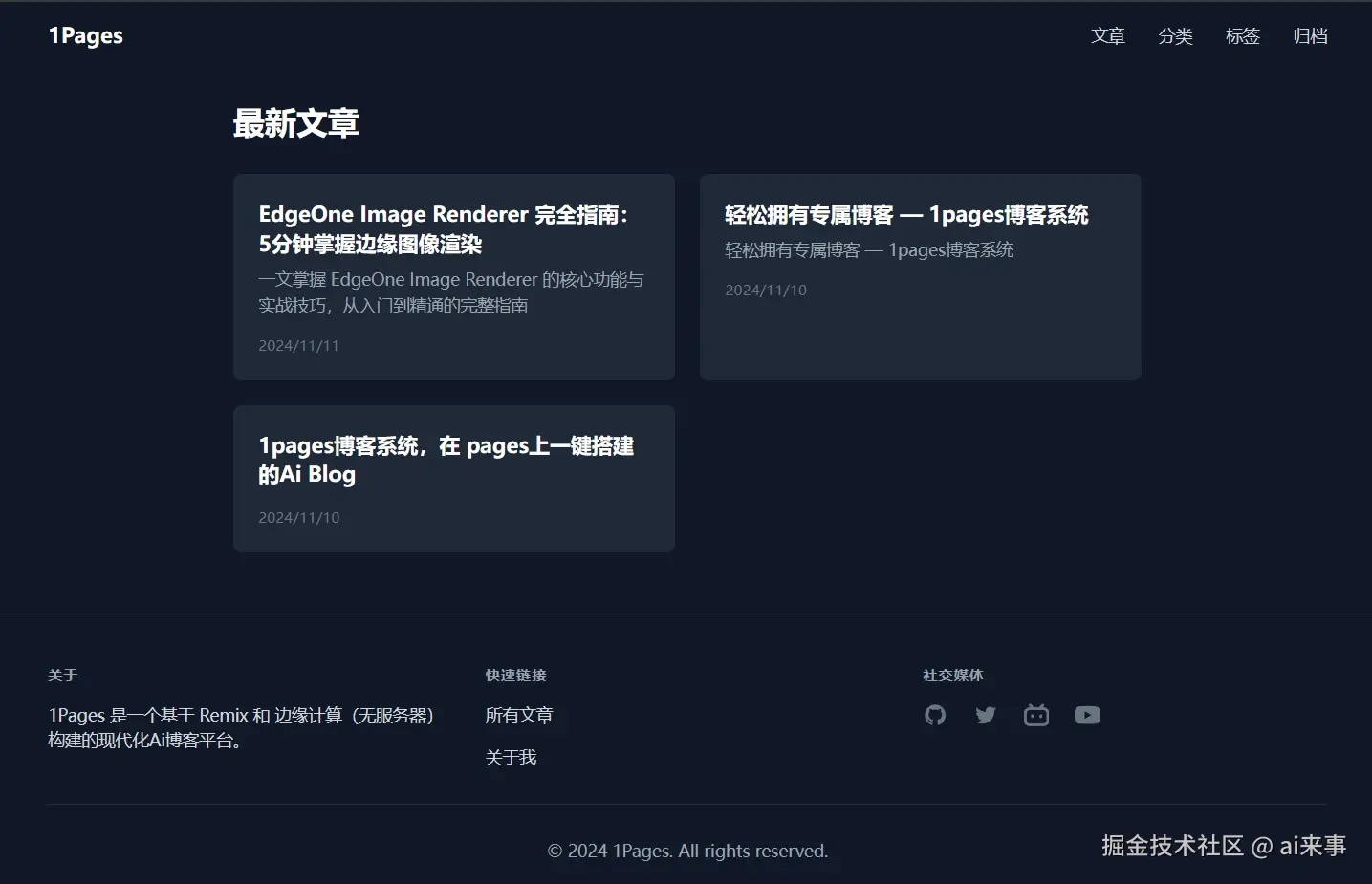Open 在 pages上一键搭建的Ai Blog article
Image resolution: width=1372 pixels, height=884 pixels.
coord(446,460)
